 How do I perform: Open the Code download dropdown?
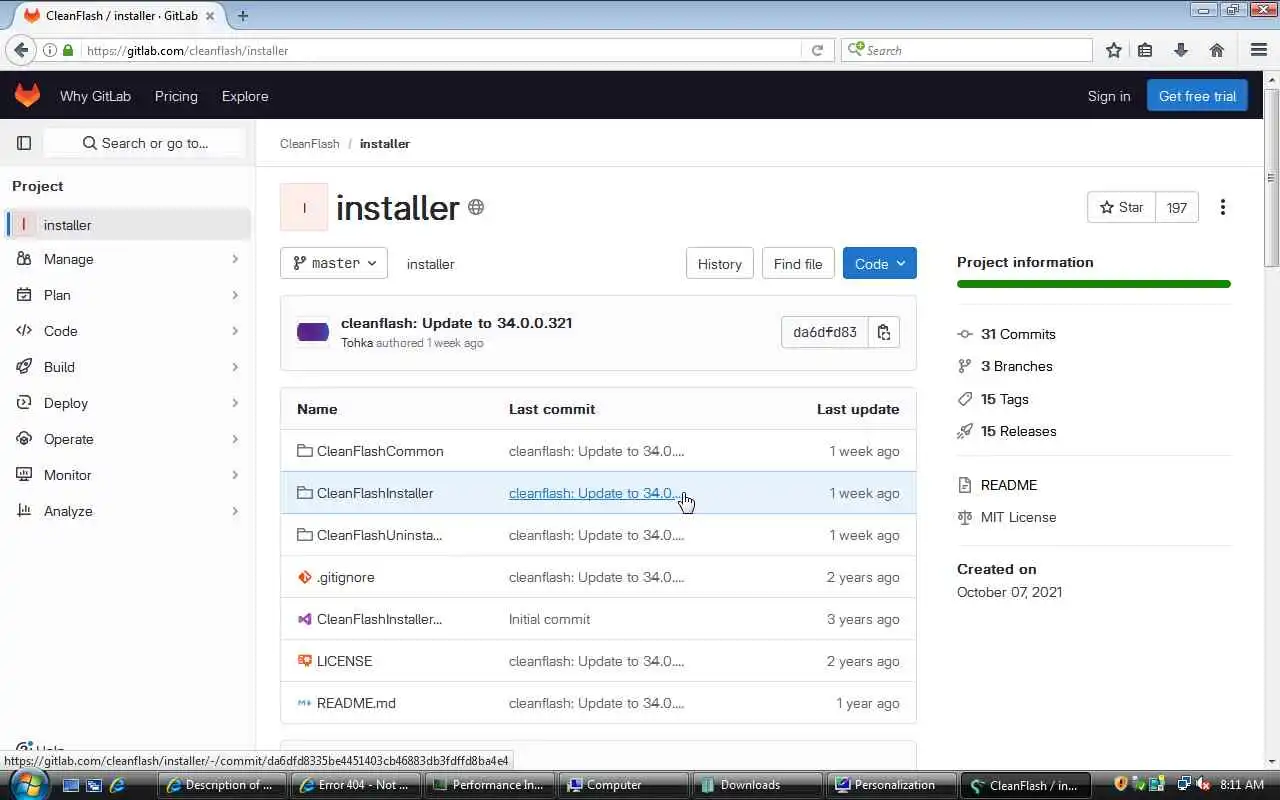880,264
